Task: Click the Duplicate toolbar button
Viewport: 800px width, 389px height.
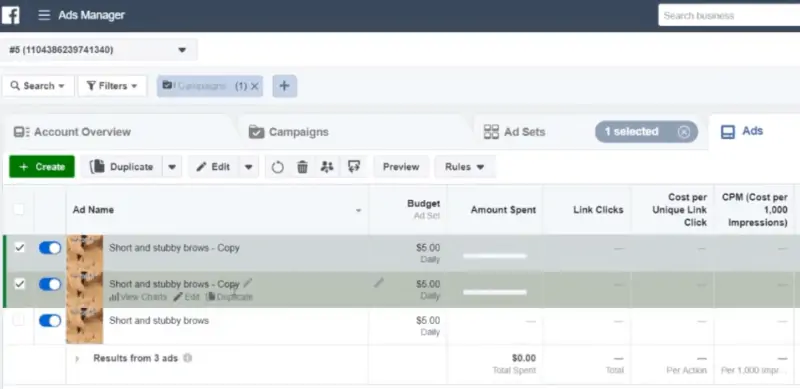Action: (122, 167)
